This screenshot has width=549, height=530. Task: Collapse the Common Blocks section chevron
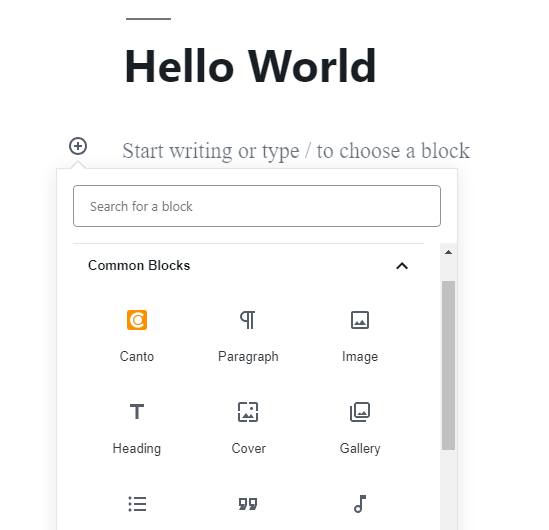pyautogui.click(x=402, y=266)
